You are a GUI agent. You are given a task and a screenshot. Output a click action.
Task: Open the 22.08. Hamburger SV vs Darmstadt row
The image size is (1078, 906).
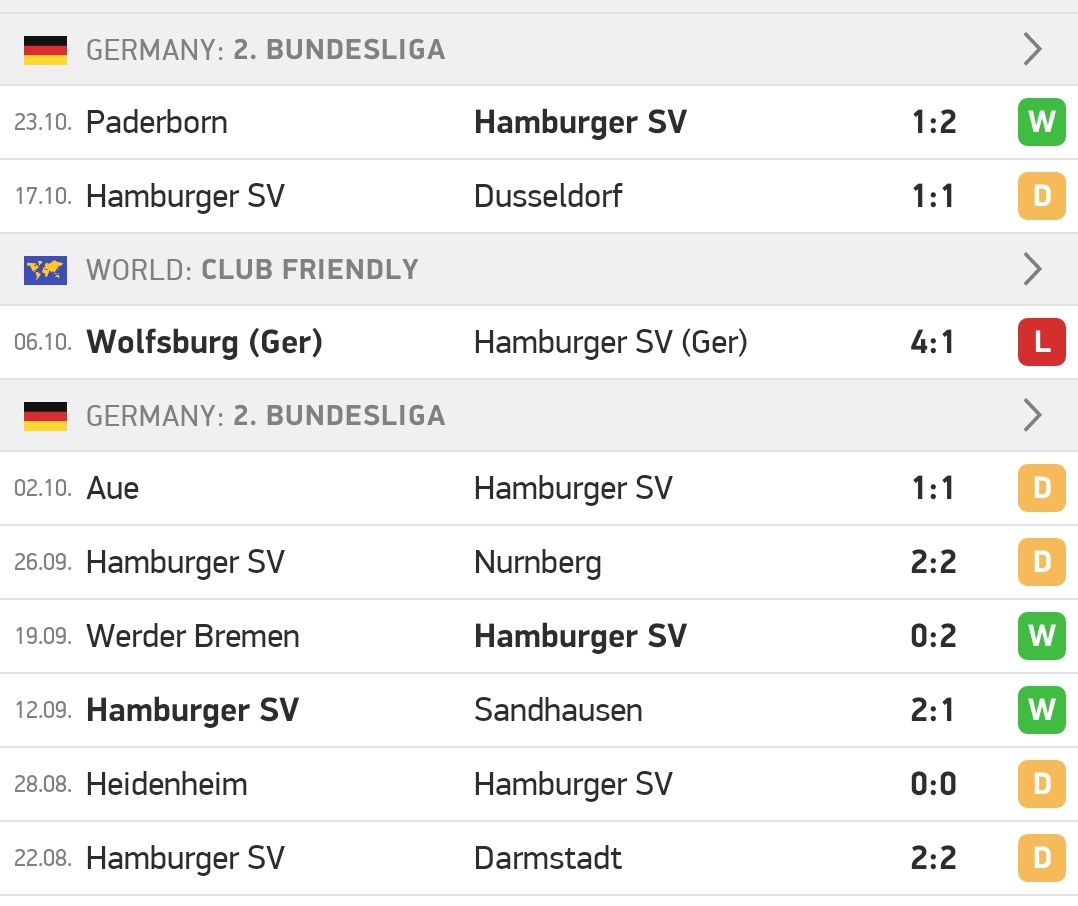click(x=539, y=858)
